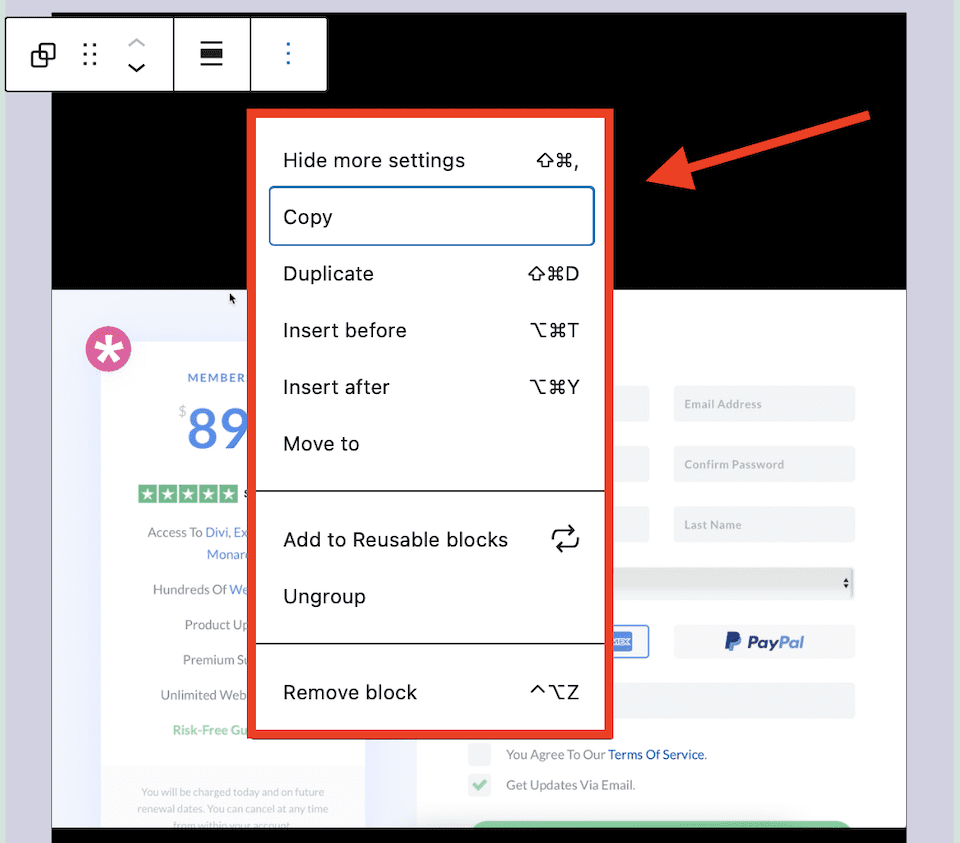Select Copy from the block menu
Screen dimensions: 960x843
click(432, 216)
